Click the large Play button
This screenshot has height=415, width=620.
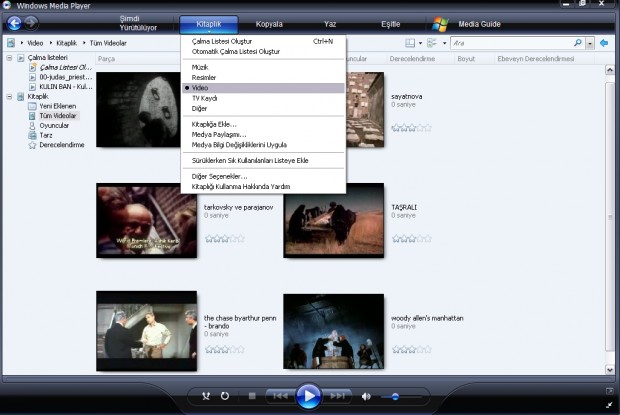308,396
